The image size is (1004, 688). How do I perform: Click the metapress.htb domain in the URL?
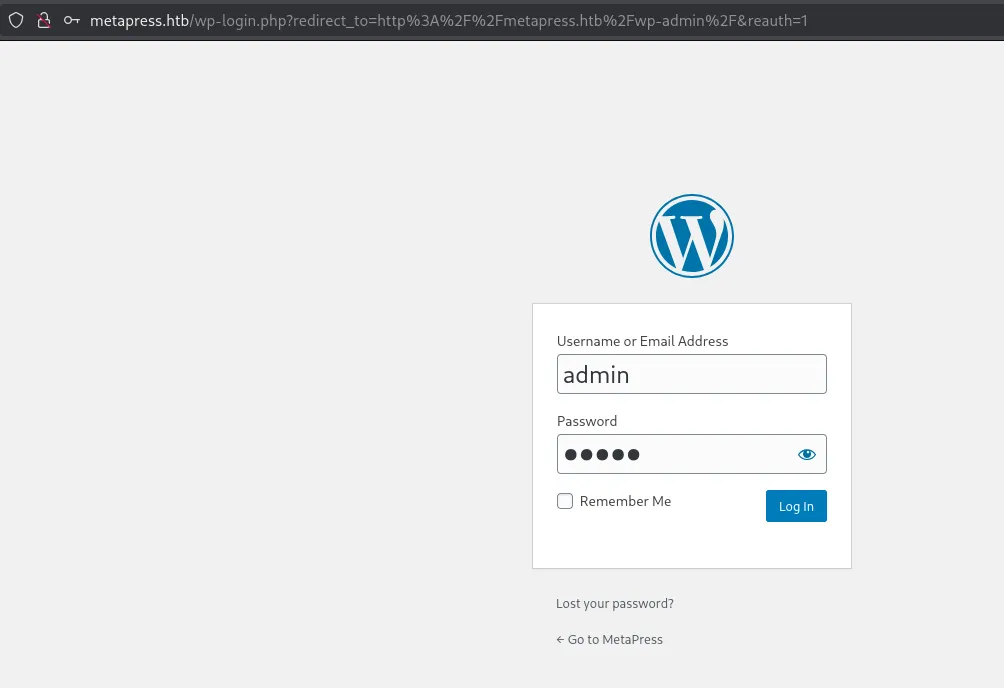139,20
